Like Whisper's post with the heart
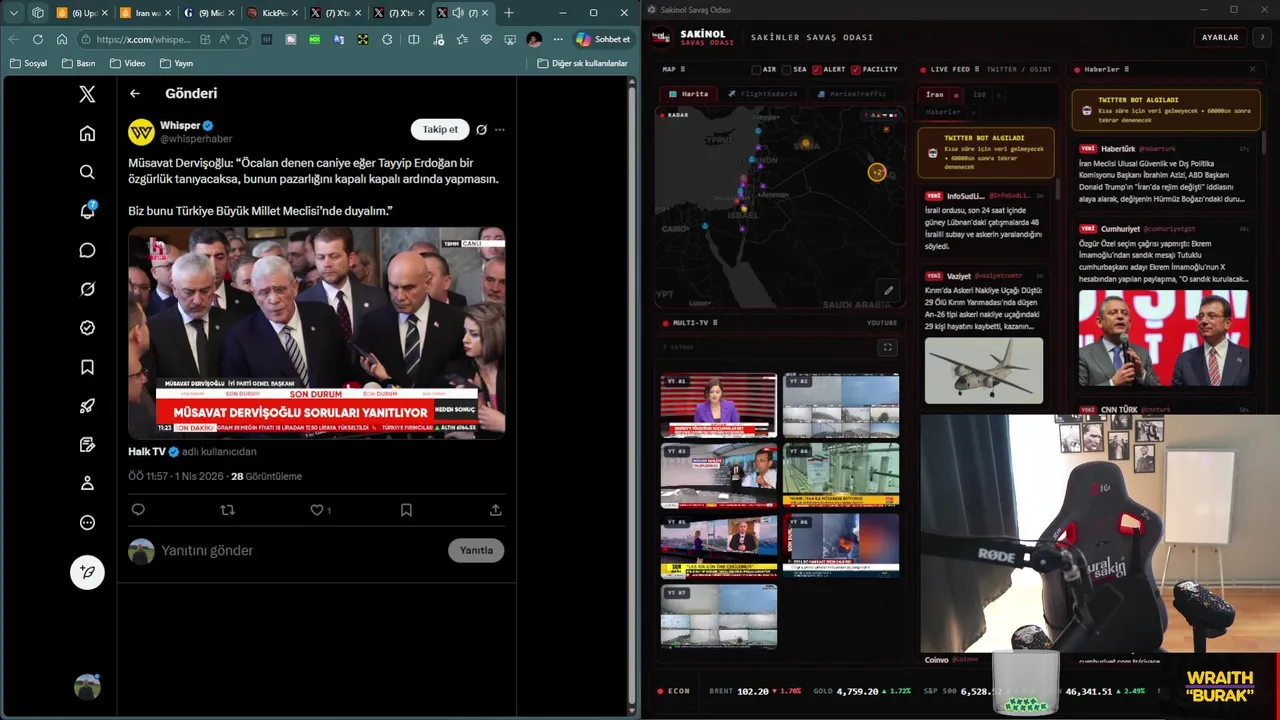This screenshot has height=720, width=1280. (x=316, y=510)
